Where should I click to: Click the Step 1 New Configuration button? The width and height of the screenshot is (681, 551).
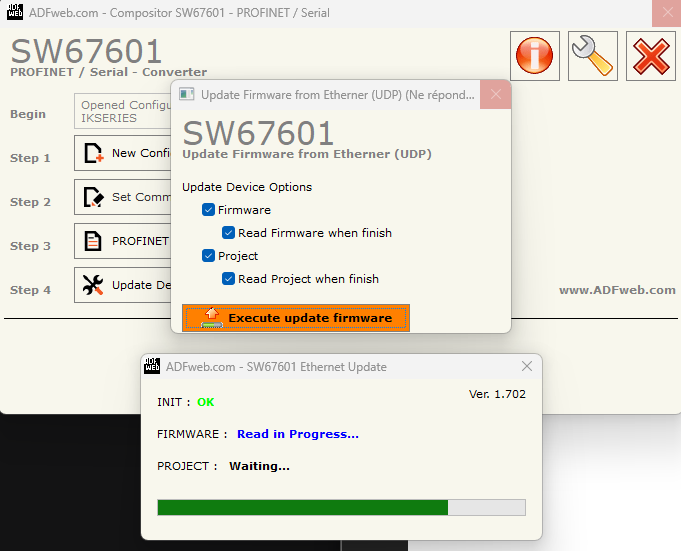click(x=123, y=153)
